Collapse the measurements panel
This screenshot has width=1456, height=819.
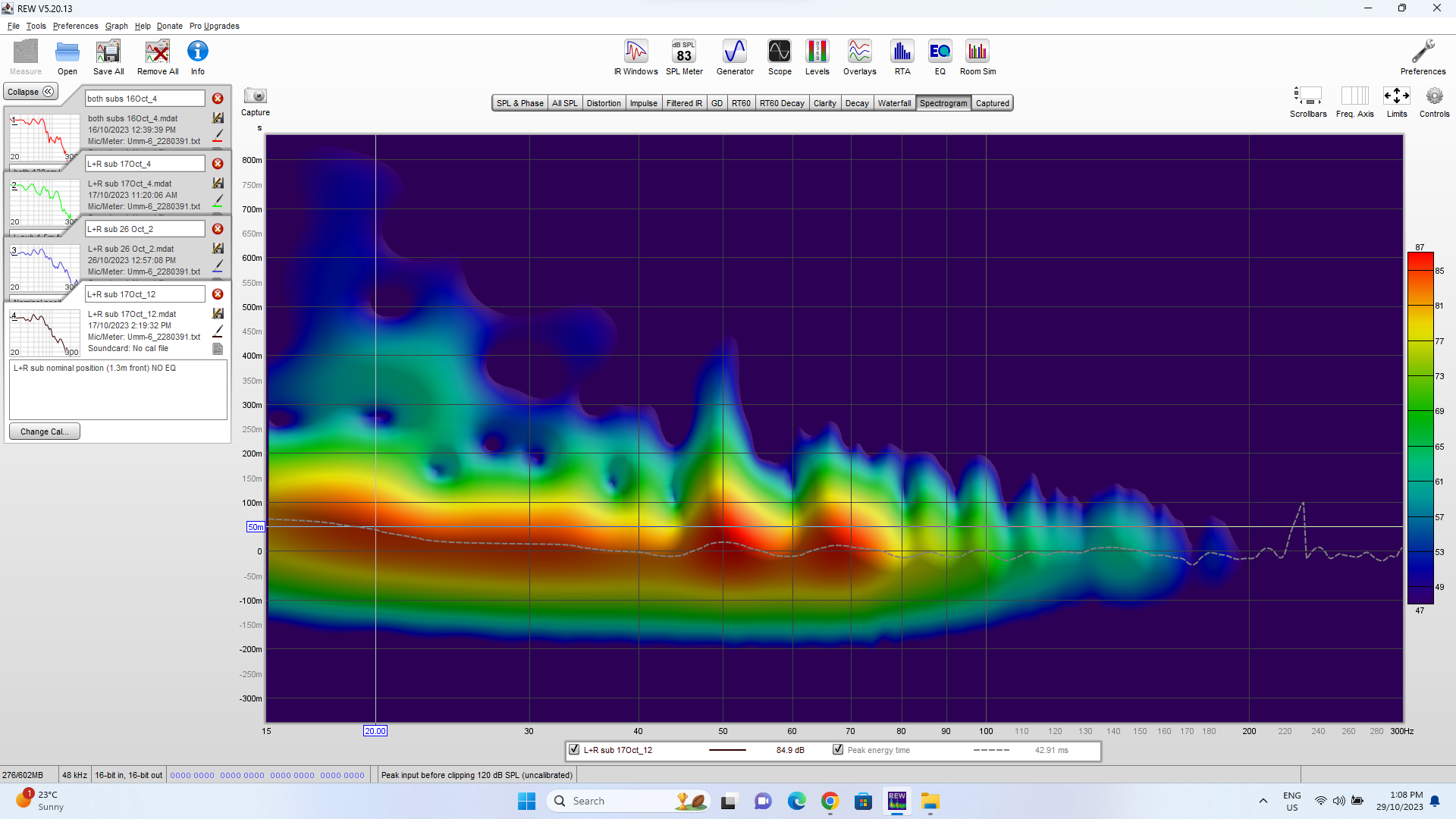point(31,92)
